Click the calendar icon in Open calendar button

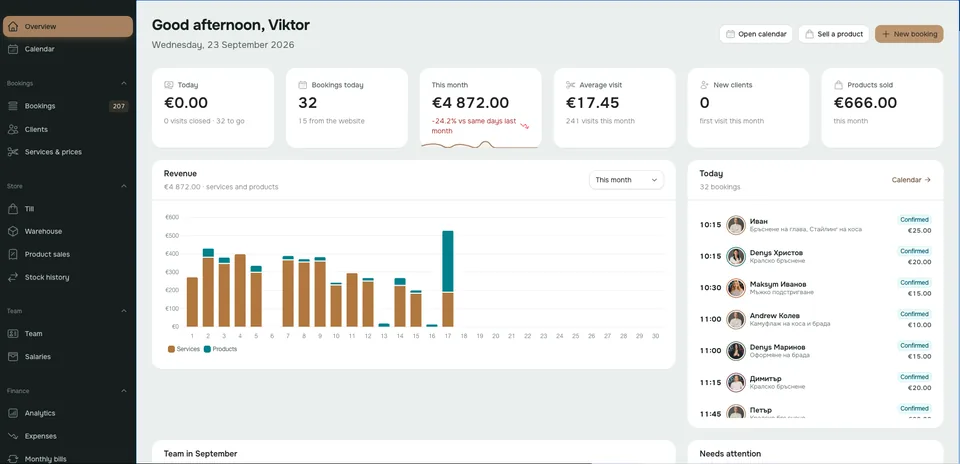(730, 34)
